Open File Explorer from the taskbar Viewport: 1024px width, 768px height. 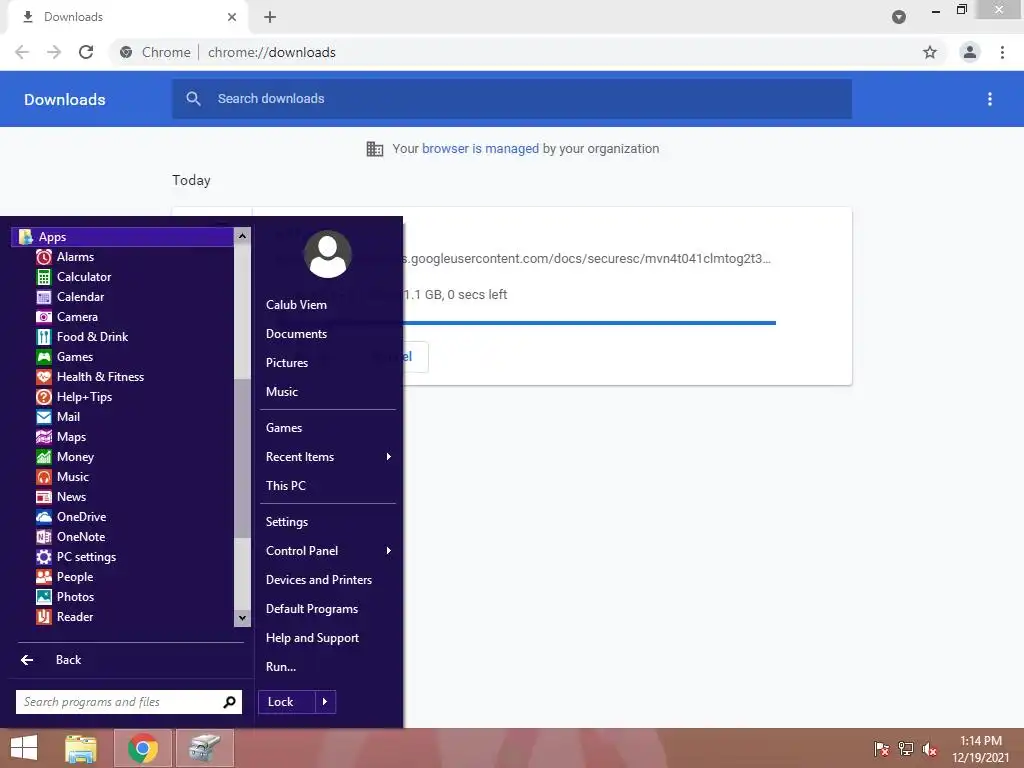tap(81, 748)
